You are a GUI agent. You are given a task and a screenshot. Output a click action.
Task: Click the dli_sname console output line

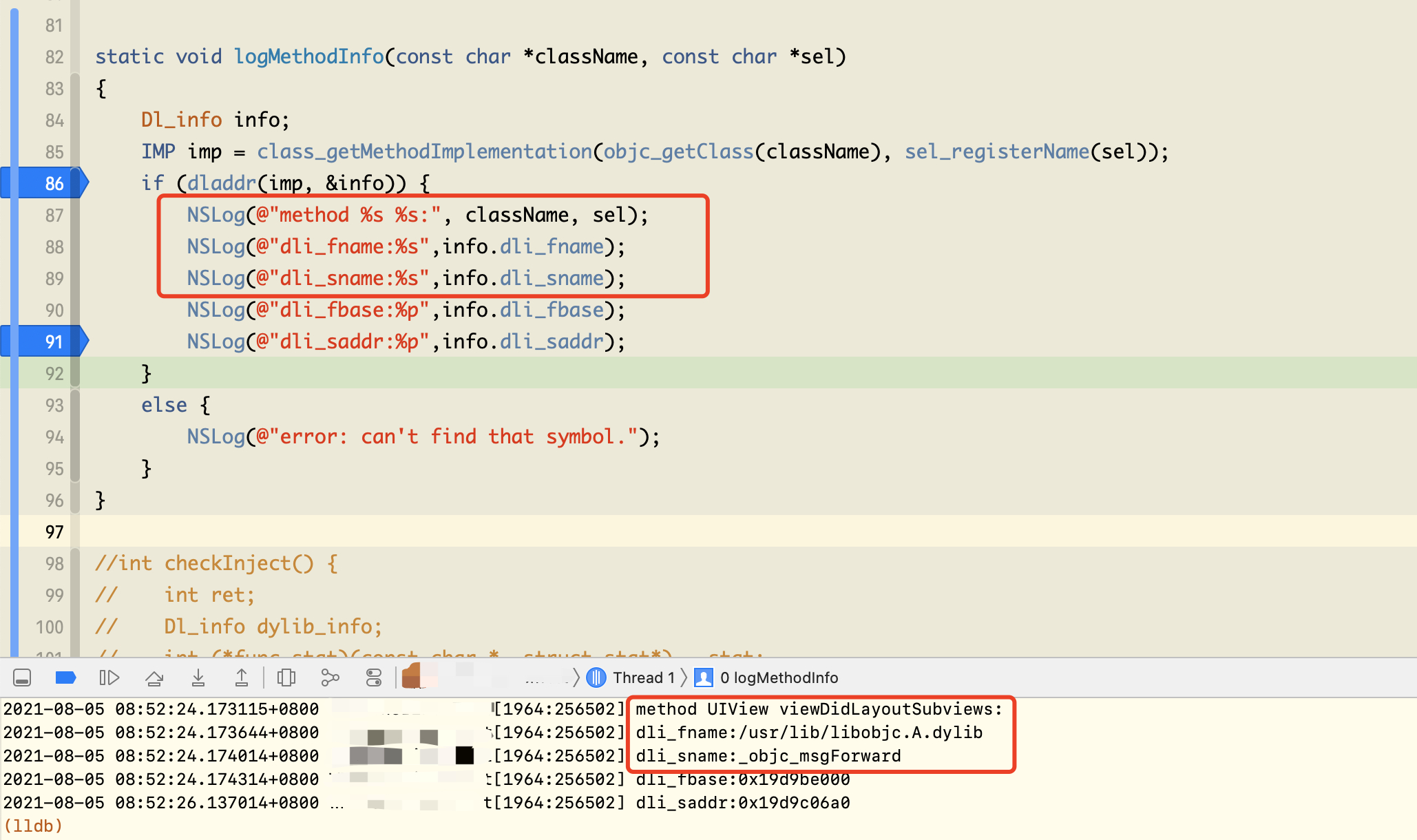pos(768,756)
